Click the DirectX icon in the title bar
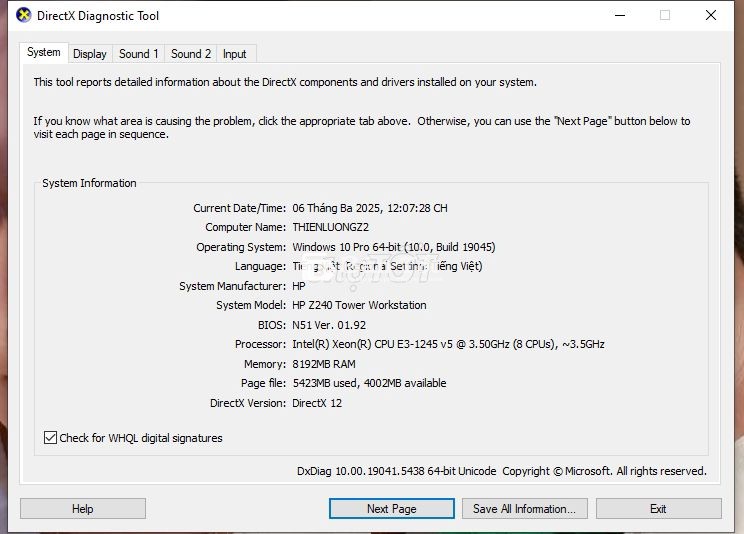 [23, 15]
